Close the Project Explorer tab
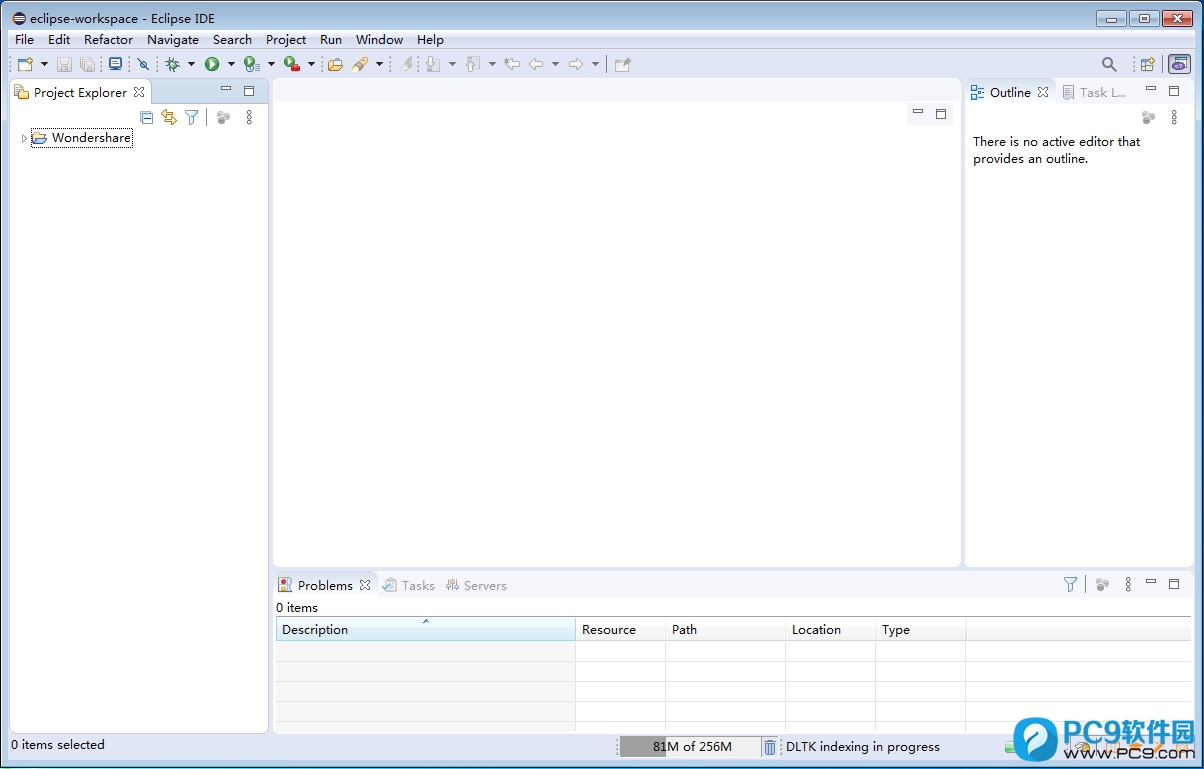 tap(139, 92)
